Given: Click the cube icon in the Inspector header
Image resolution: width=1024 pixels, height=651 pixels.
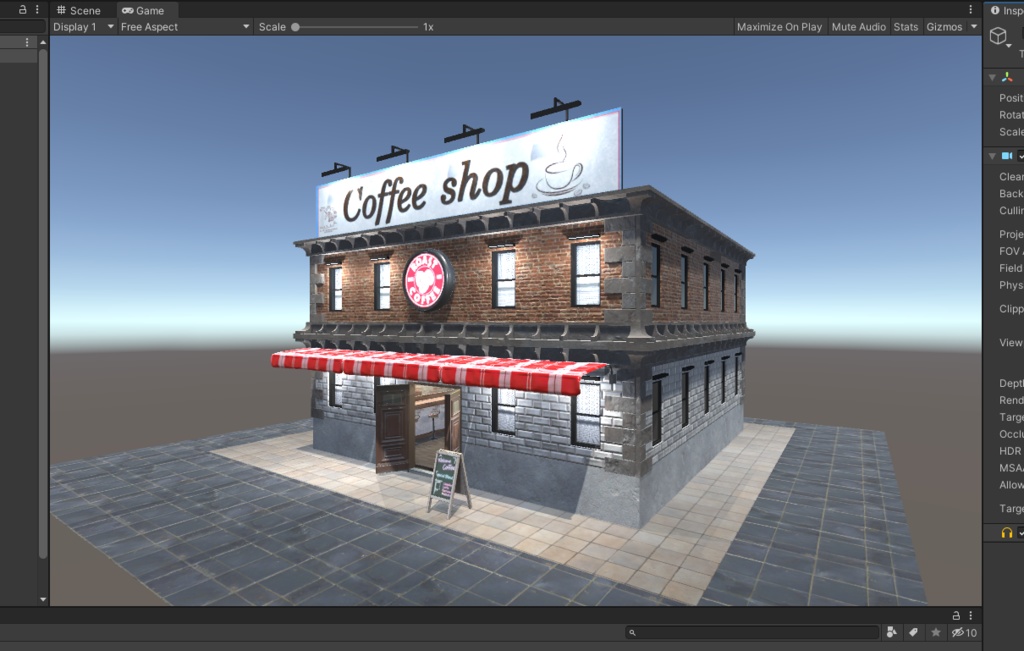Looking at the screenshot, I should 999,36.
